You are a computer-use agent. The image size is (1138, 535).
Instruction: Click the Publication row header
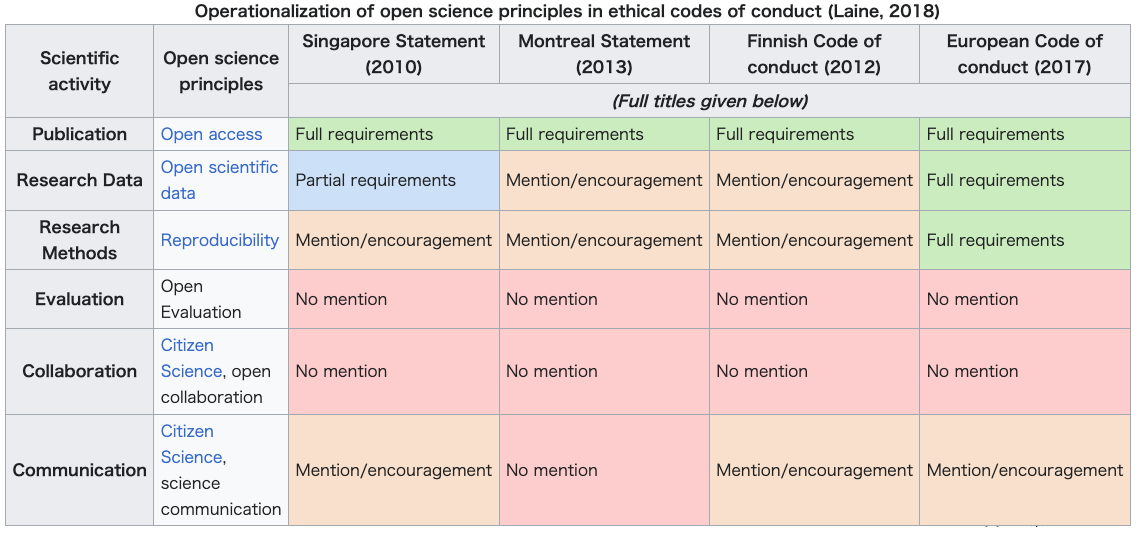coord(80,134)
